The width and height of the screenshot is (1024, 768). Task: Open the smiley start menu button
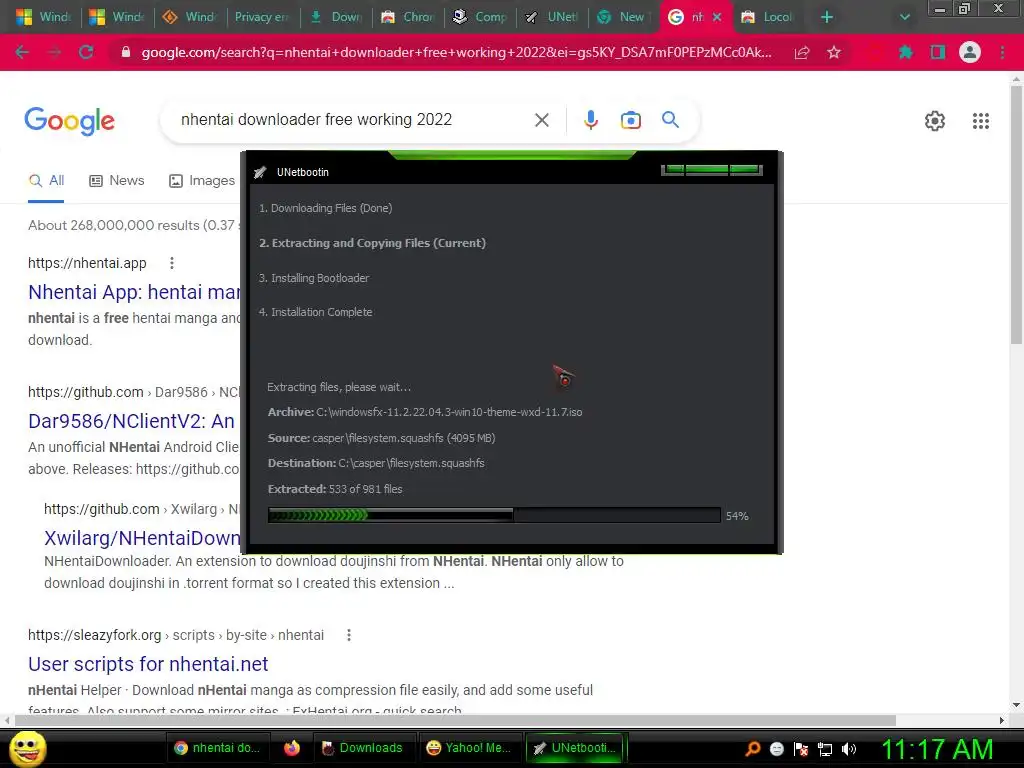[x=27, y=749]
